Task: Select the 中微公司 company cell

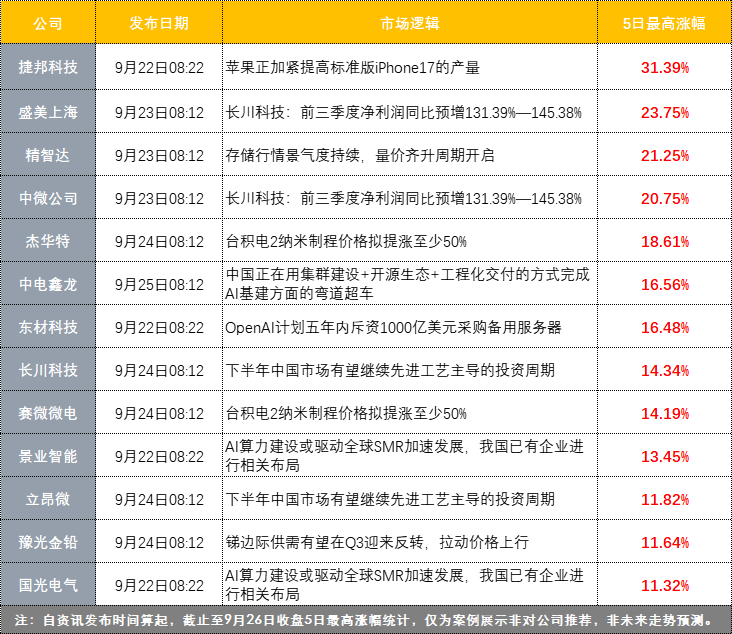Action: (x=48, y=198)
